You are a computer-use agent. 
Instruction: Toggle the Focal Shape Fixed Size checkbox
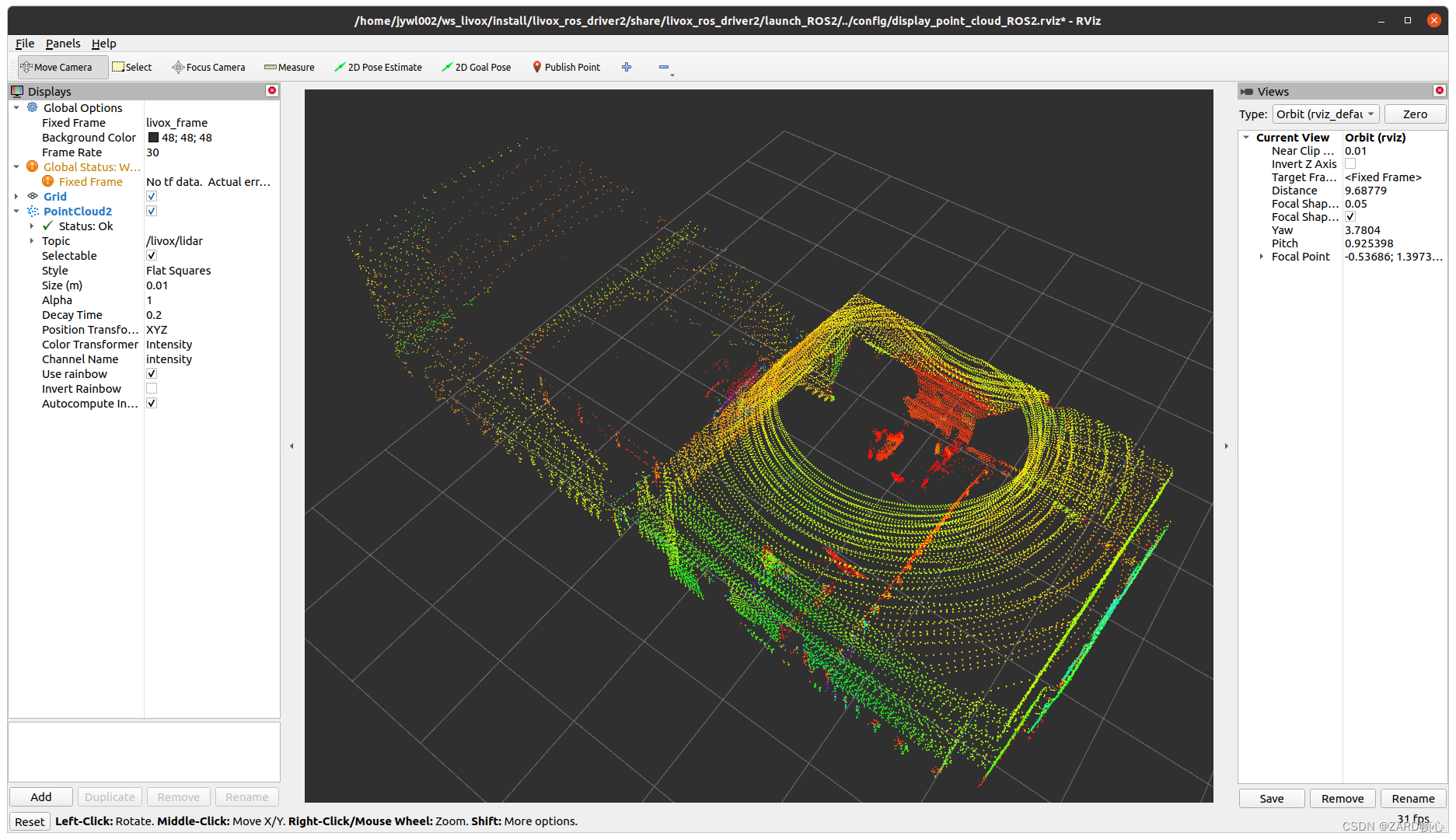1350,217
